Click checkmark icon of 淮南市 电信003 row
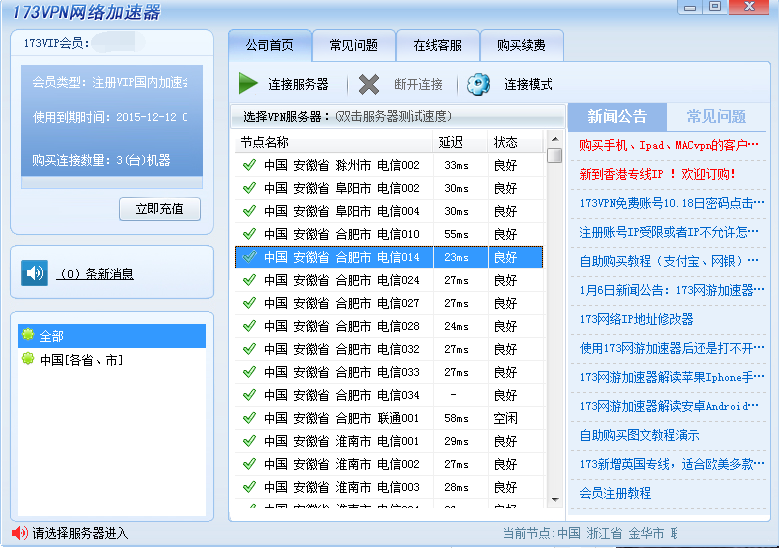779x548 pixels. (249, 487)
